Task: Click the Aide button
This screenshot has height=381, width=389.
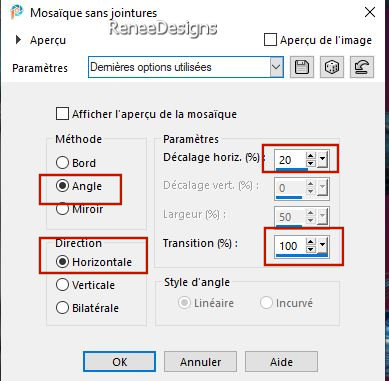Action: [x=281, y=362]
